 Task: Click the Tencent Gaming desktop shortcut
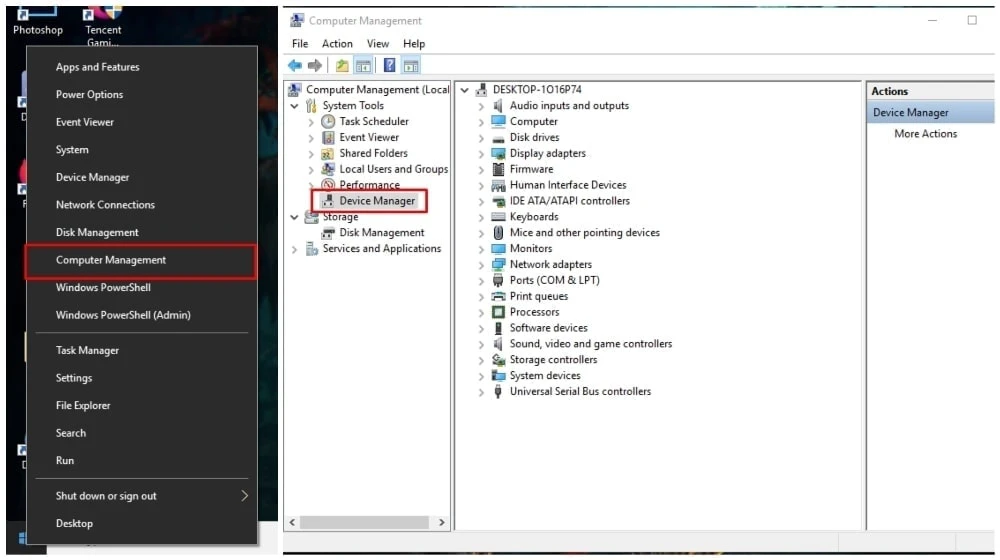pyautogui.click(x=103, y=27)
